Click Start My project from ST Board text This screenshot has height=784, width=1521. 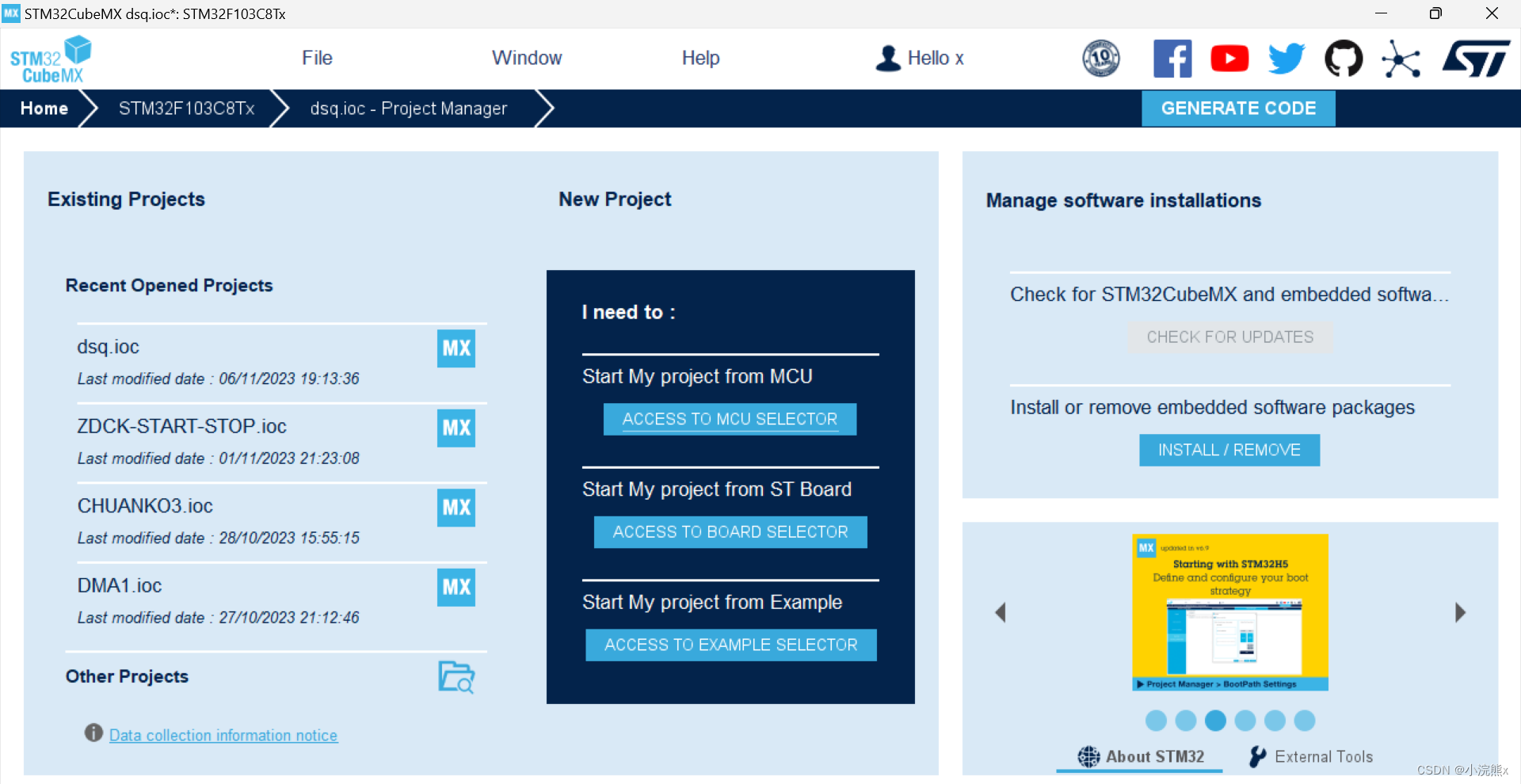pyautogui.click(x=717, y=489)
